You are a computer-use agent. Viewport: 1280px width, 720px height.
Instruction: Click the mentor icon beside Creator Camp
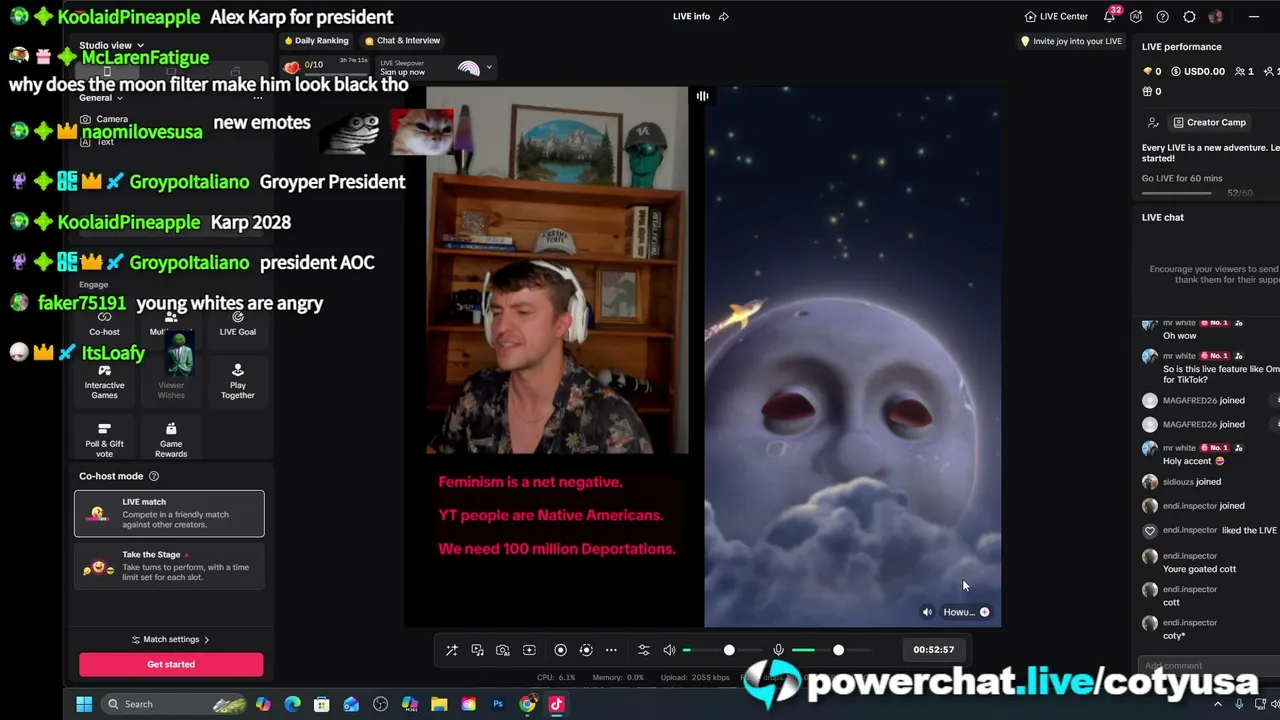[x=1153, y=122]
